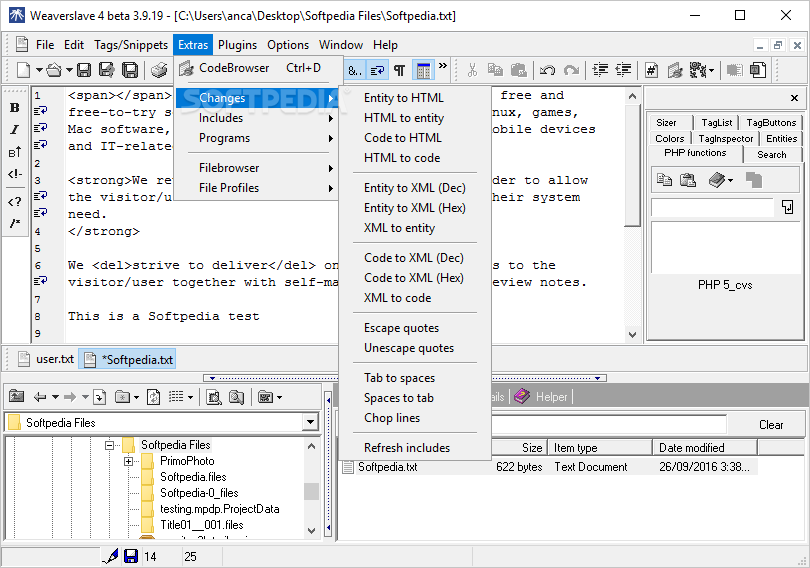The height and width of the screenshot is (568, 810).
Task: Click the Outdent lines icon
Action: pyautogui.click(x=624, y=70)
